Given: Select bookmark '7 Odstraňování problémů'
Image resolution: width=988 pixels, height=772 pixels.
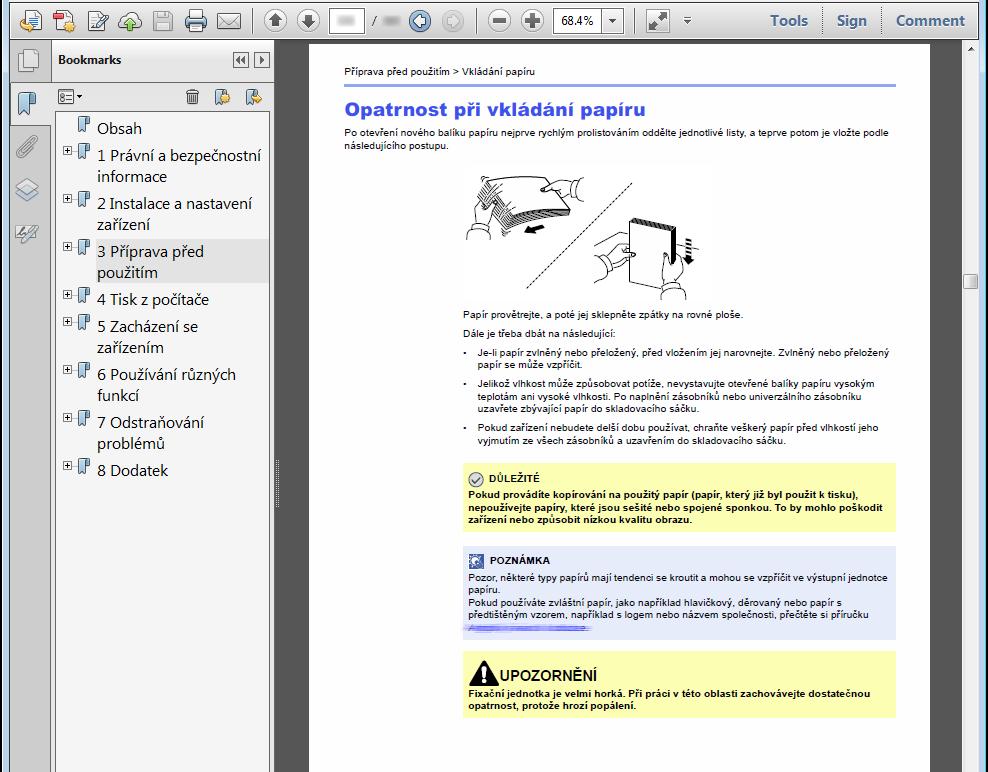Looking at the screenshot, I should click(151, 432).
